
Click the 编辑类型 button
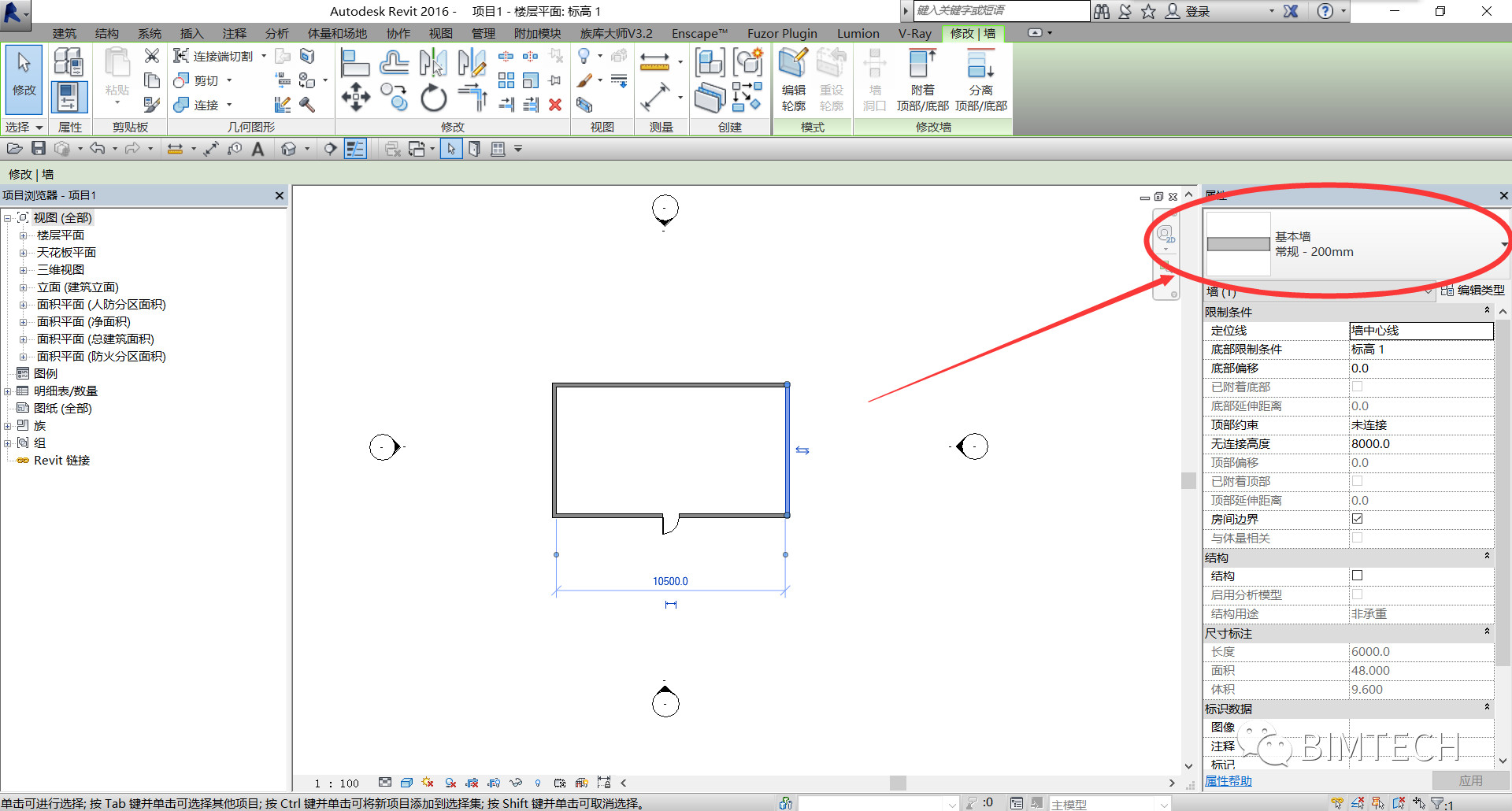pyautogui.click(x=1473, y=291)
